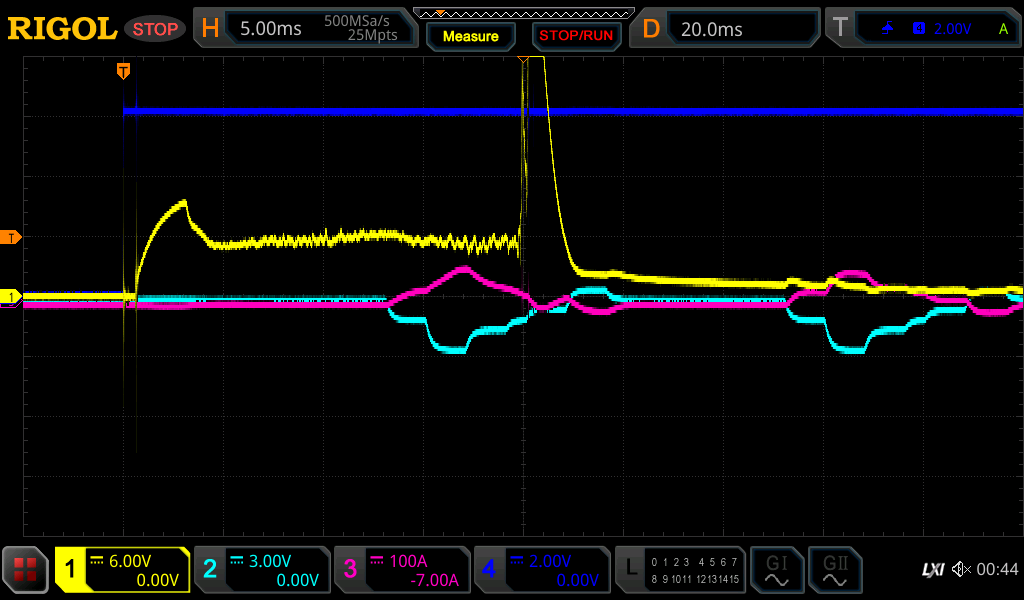
Task: Toggle channel 2 with 3.00V scale
Action: pyautogui.click(x=262, y=570)
